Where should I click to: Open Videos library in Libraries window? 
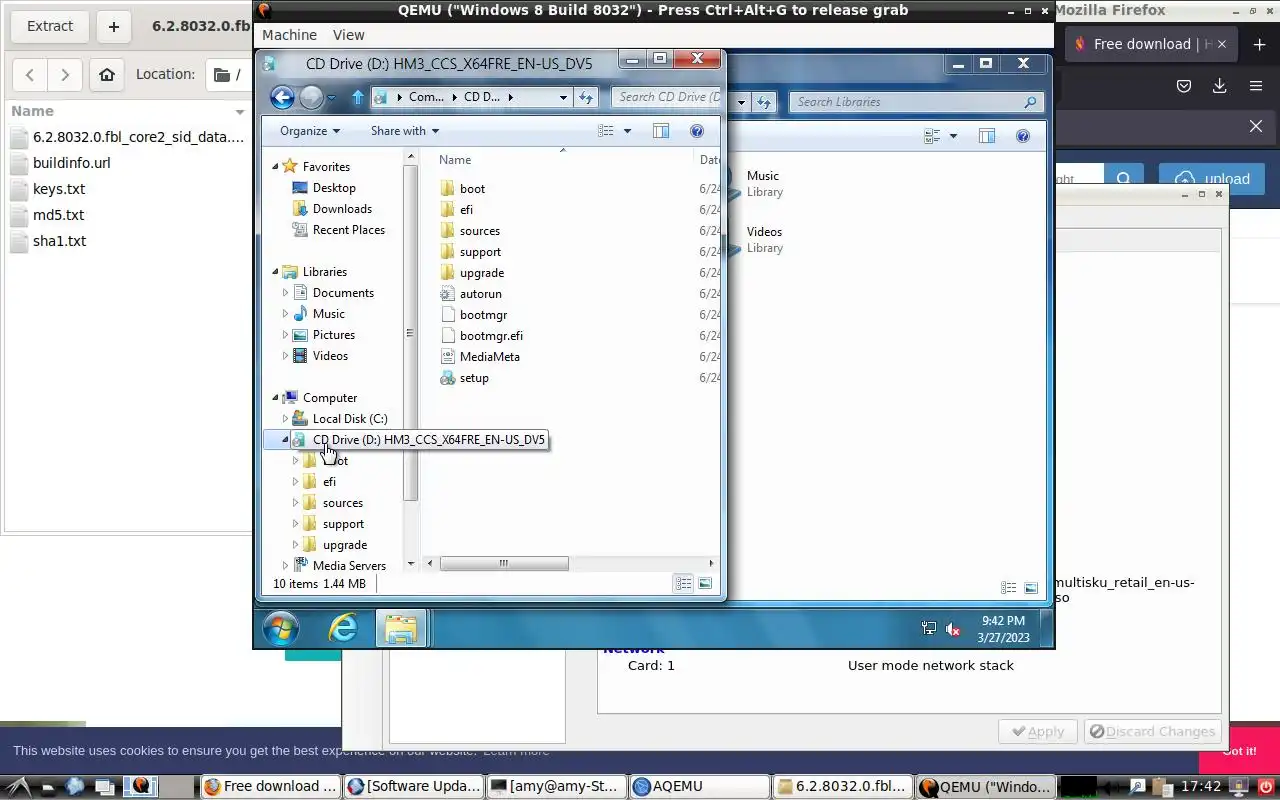click(764, 240)
